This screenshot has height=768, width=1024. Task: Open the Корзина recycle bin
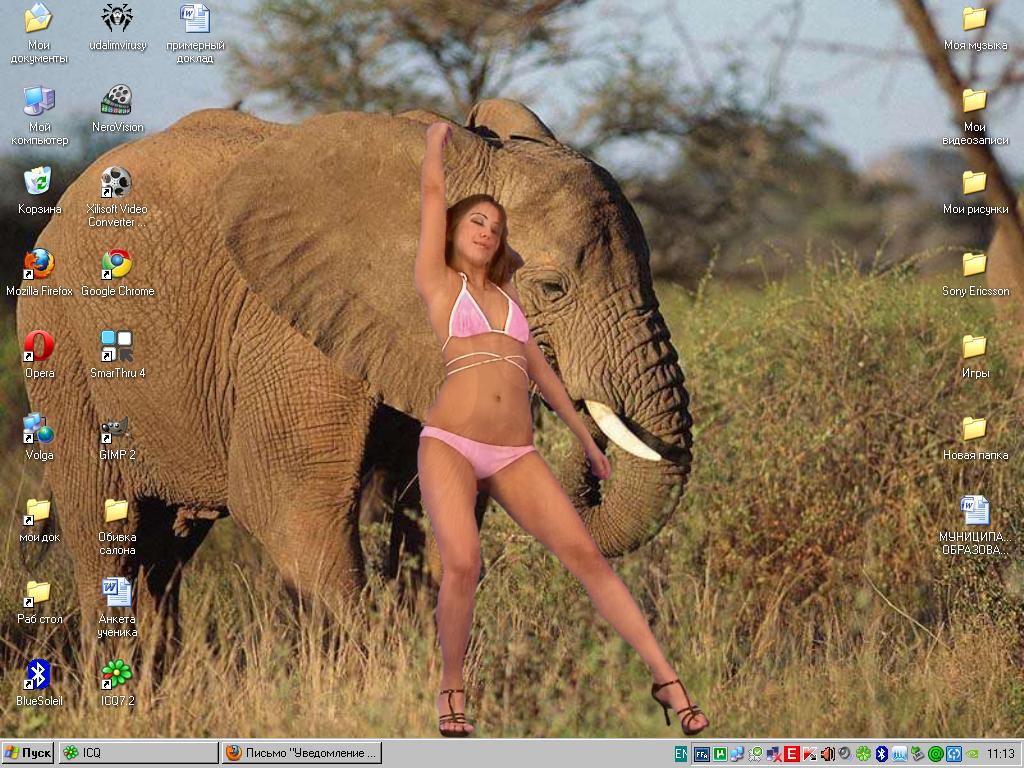click(39, 183)
